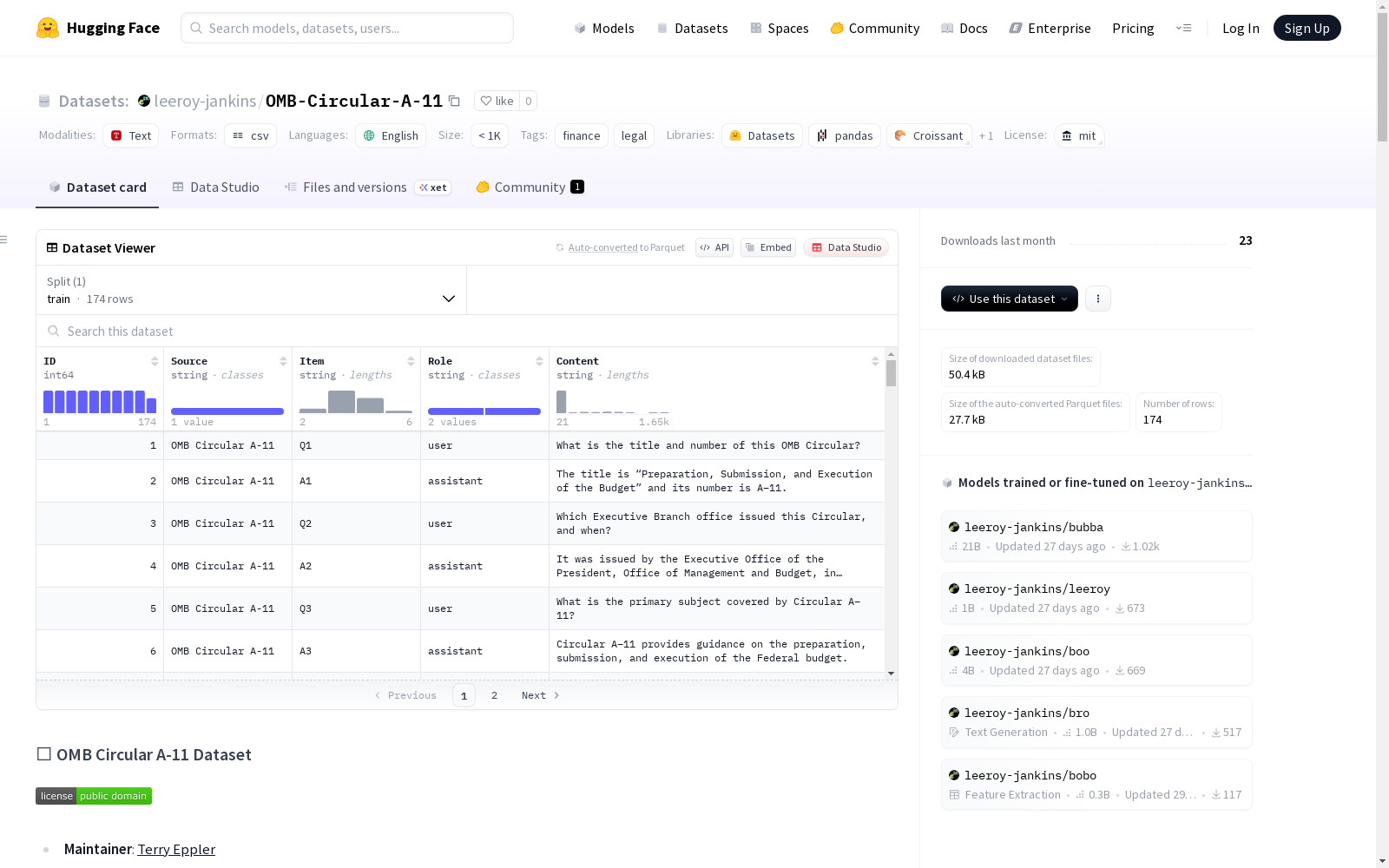The image size is (1389, 868).
Task: Click the leeroy-jankins avatar icon in title
Action: (144, 101)
